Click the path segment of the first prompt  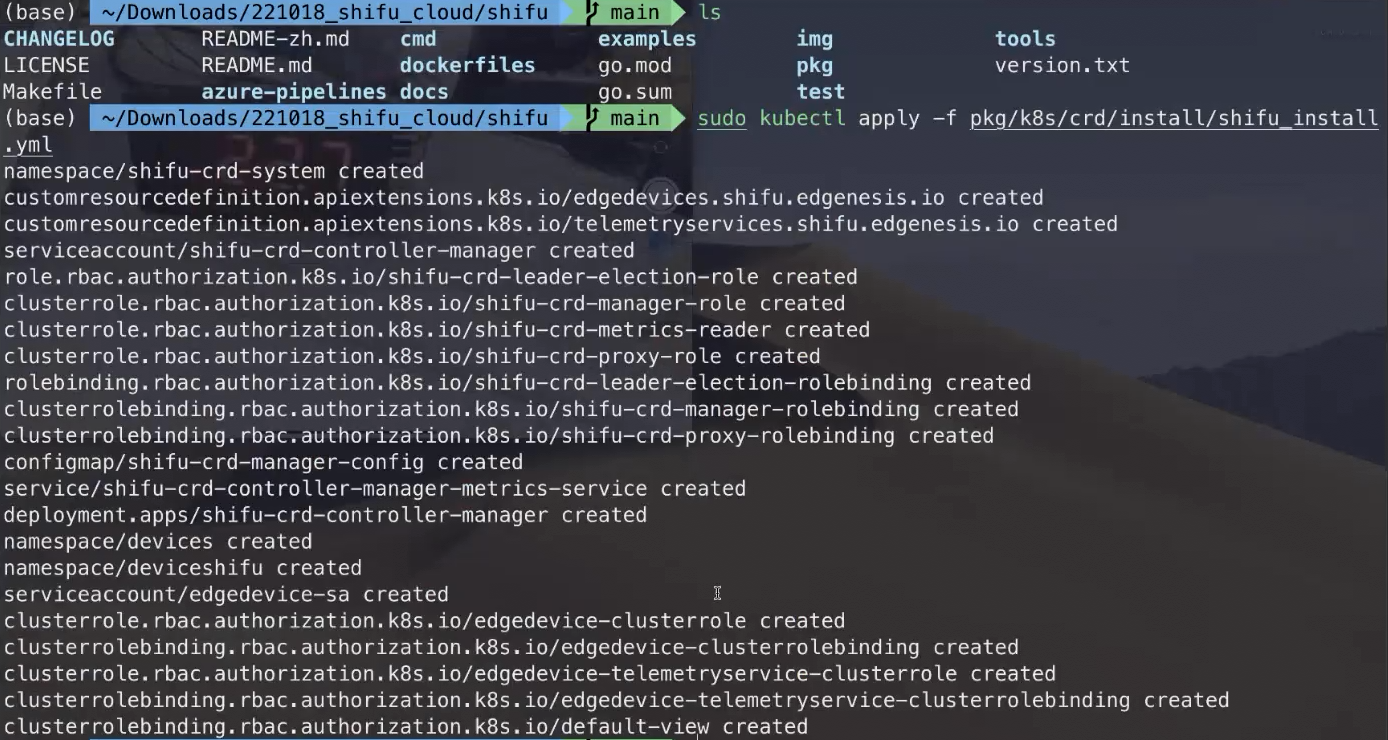(325, 12)
